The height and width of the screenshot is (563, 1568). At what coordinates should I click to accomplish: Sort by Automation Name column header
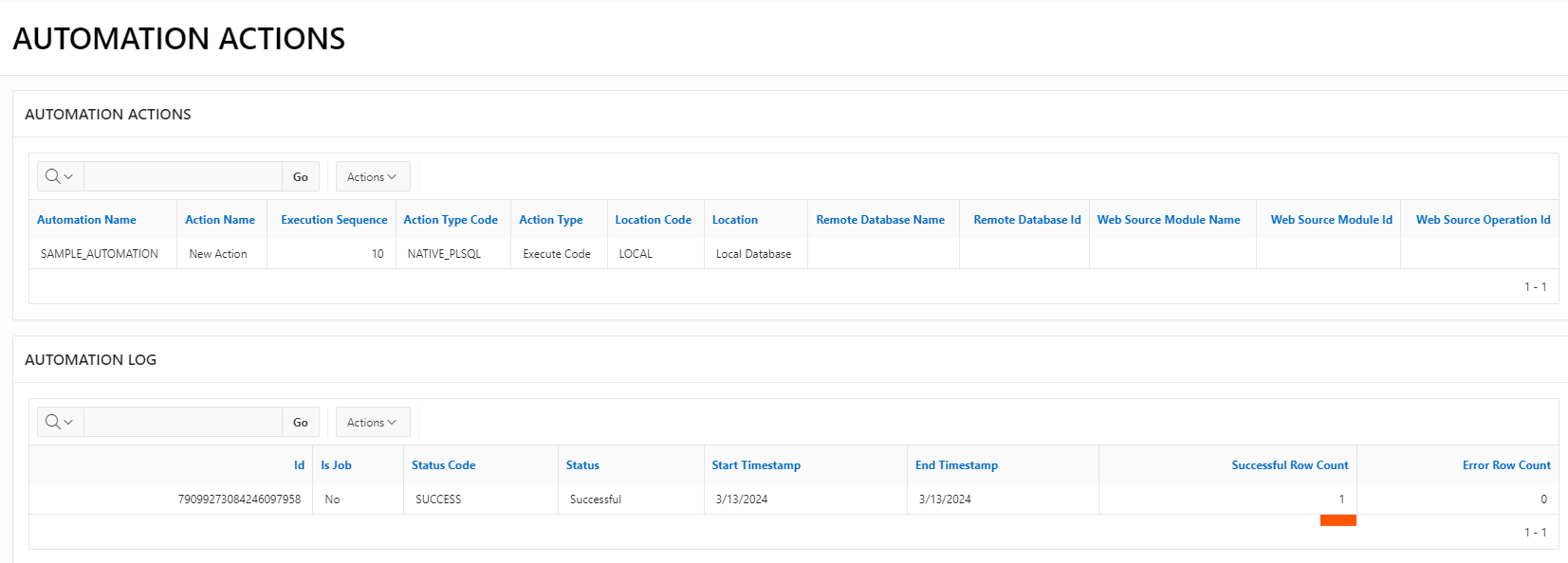tap(86, 219)
